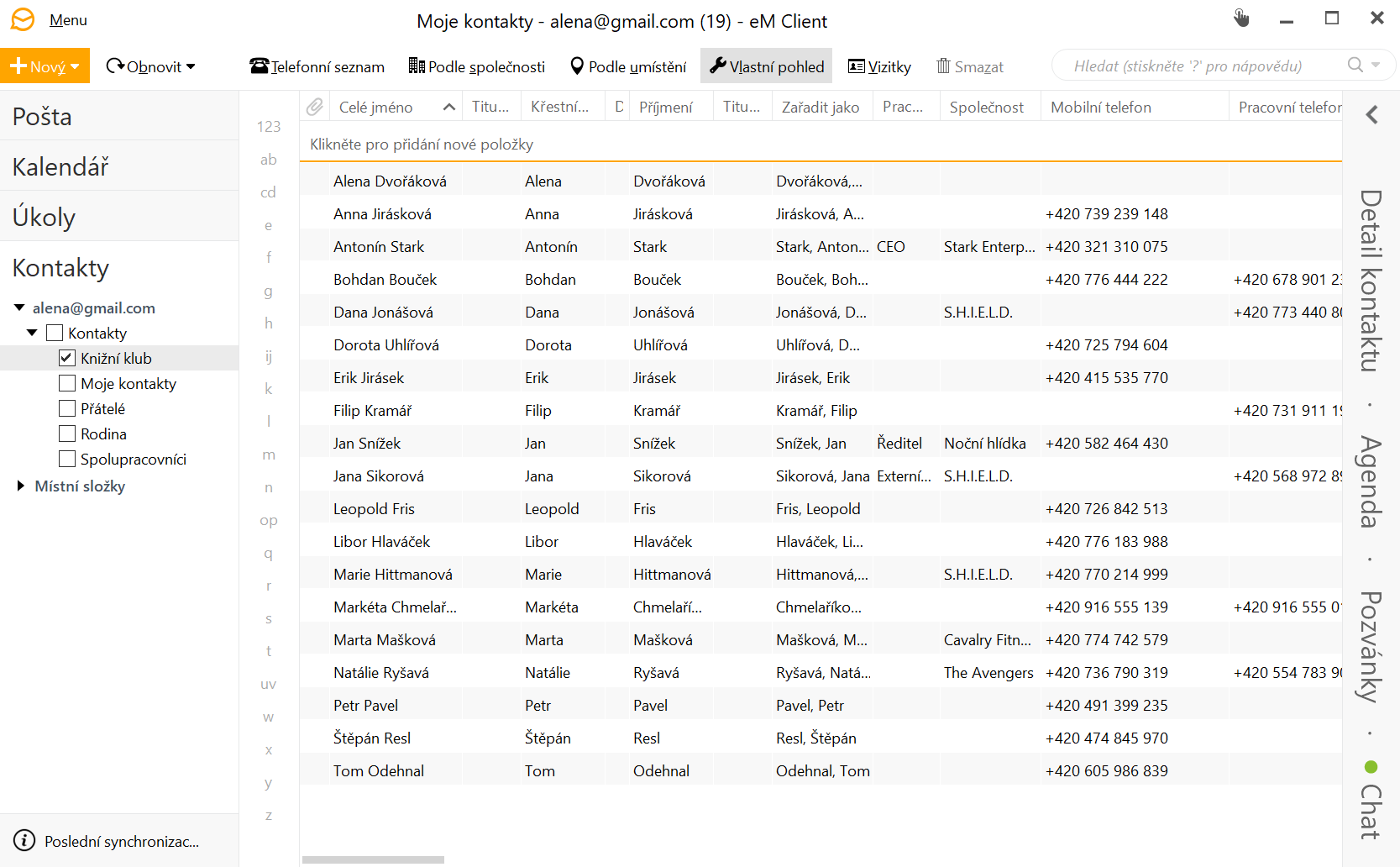Check the Spolupracovníci checkbox
Screen dimensions: 1400x867
coord(67,459)
